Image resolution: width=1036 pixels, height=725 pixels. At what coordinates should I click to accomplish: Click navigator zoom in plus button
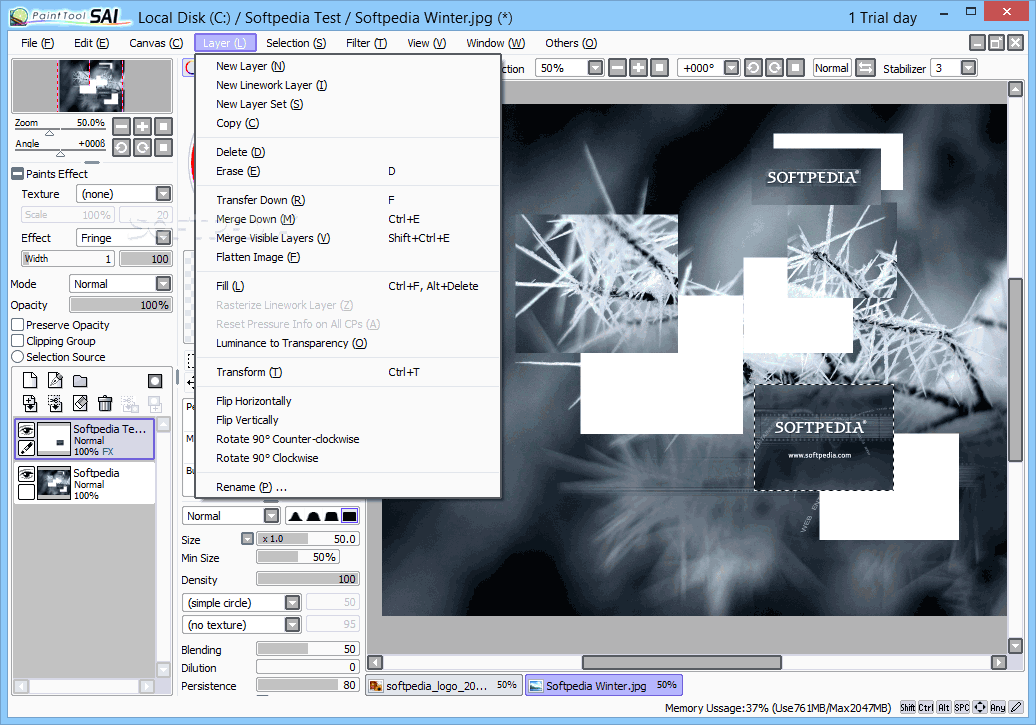tap(143, 126)
